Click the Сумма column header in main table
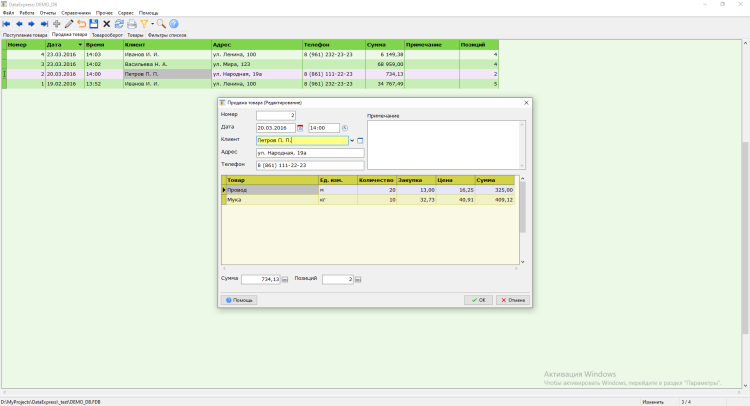Screen dimensions: 750x406 tap(385, 44)
